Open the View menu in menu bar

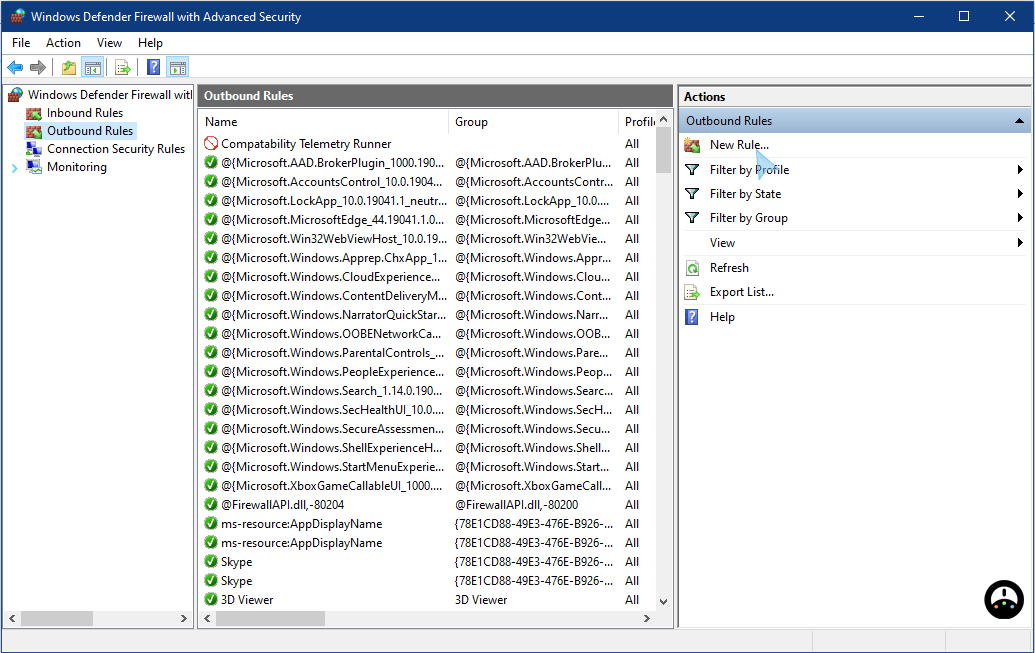tap(110, 43)
